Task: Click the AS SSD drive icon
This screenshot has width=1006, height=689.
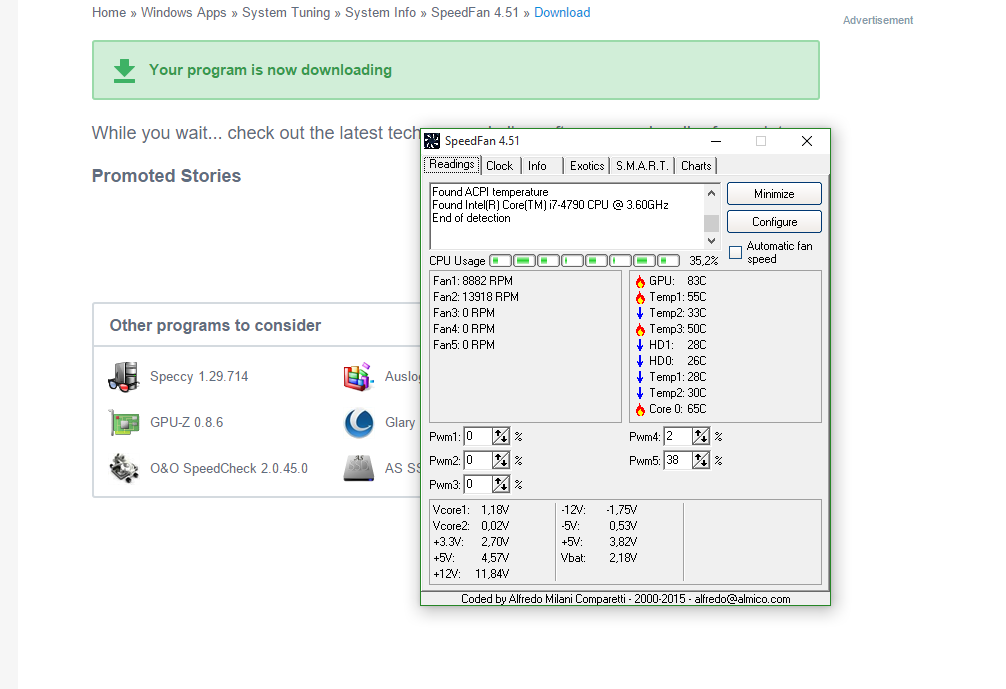Action: (x=359, y=468)
